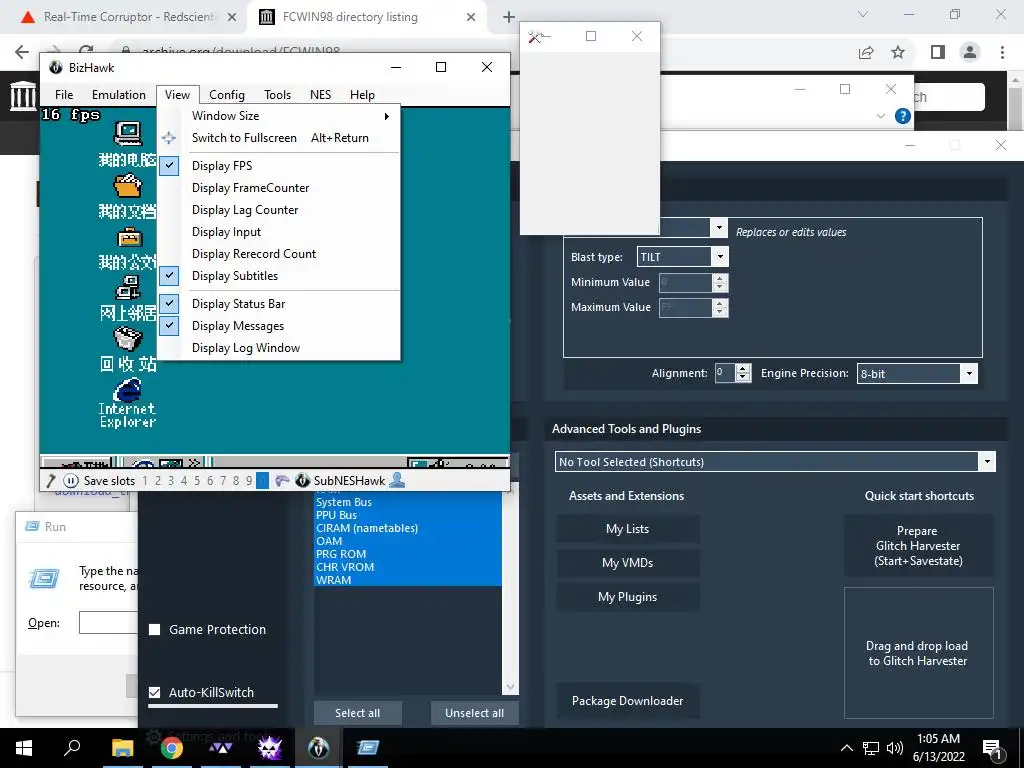
Task: Click Package Downloader button
Action: [628, 701]
